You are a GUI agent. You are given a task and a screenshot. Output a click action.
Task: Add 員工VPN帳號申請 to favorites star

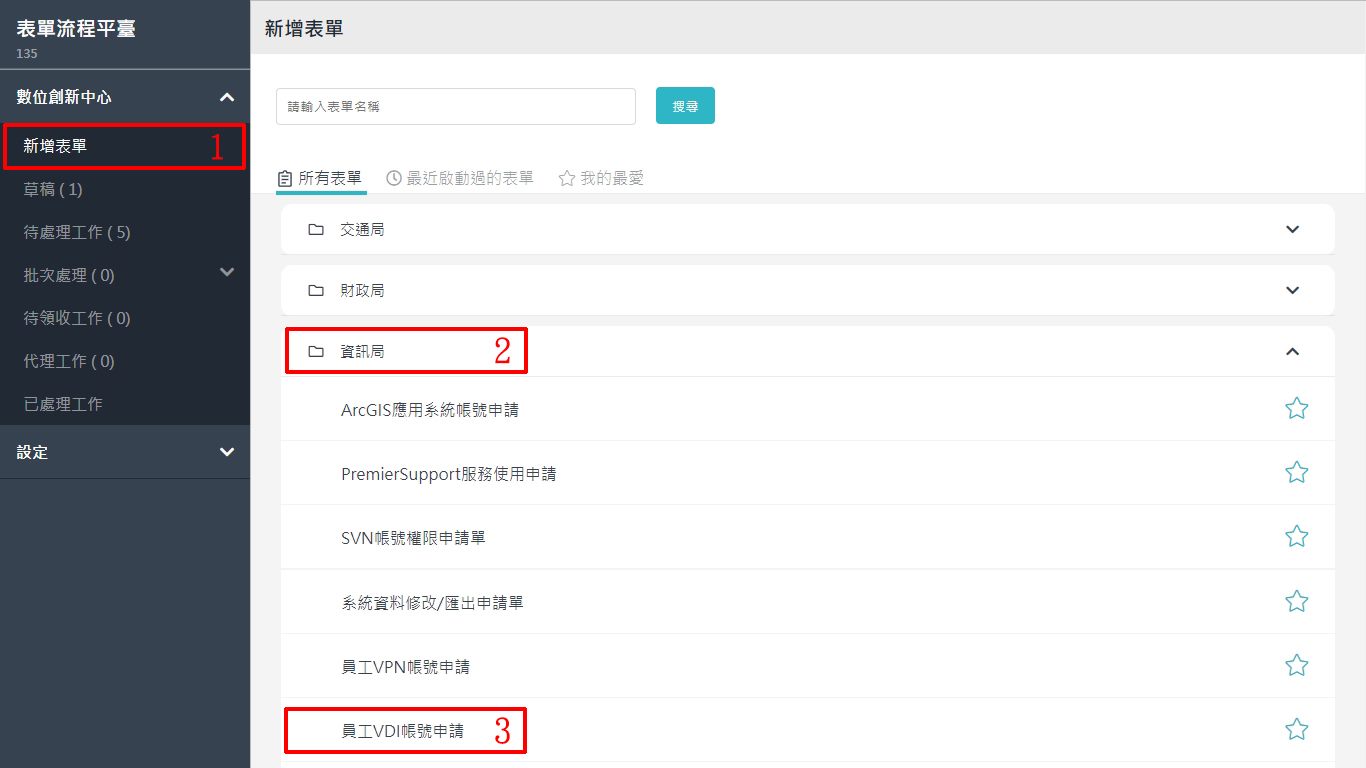click(1296, 665)
